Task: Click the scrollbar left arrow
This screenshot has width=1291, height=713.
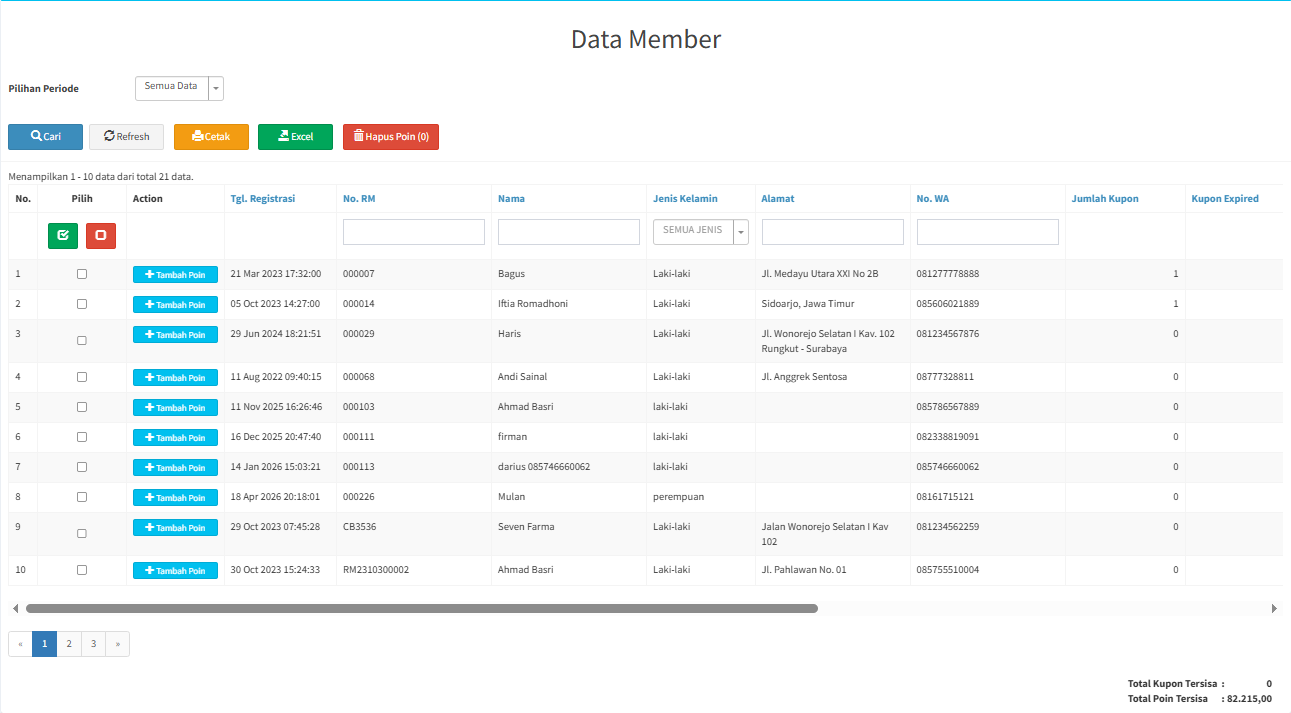Action: coord(15,608)
